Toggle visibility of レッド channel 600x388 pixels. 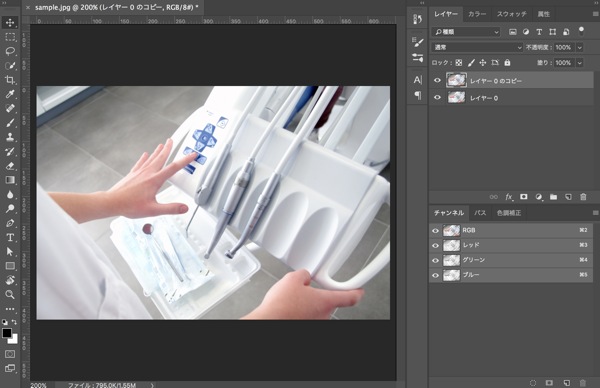(x=435, y=246)
